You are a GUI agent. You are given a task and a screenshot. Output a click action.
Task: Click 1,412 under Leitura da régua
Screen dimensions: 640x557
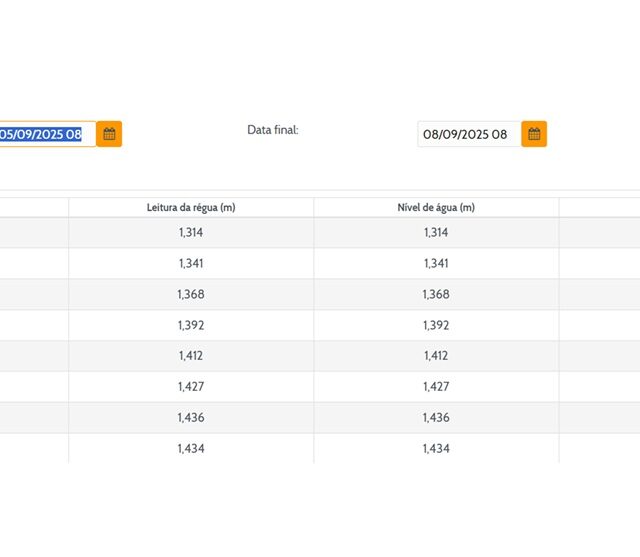[191, 356]
